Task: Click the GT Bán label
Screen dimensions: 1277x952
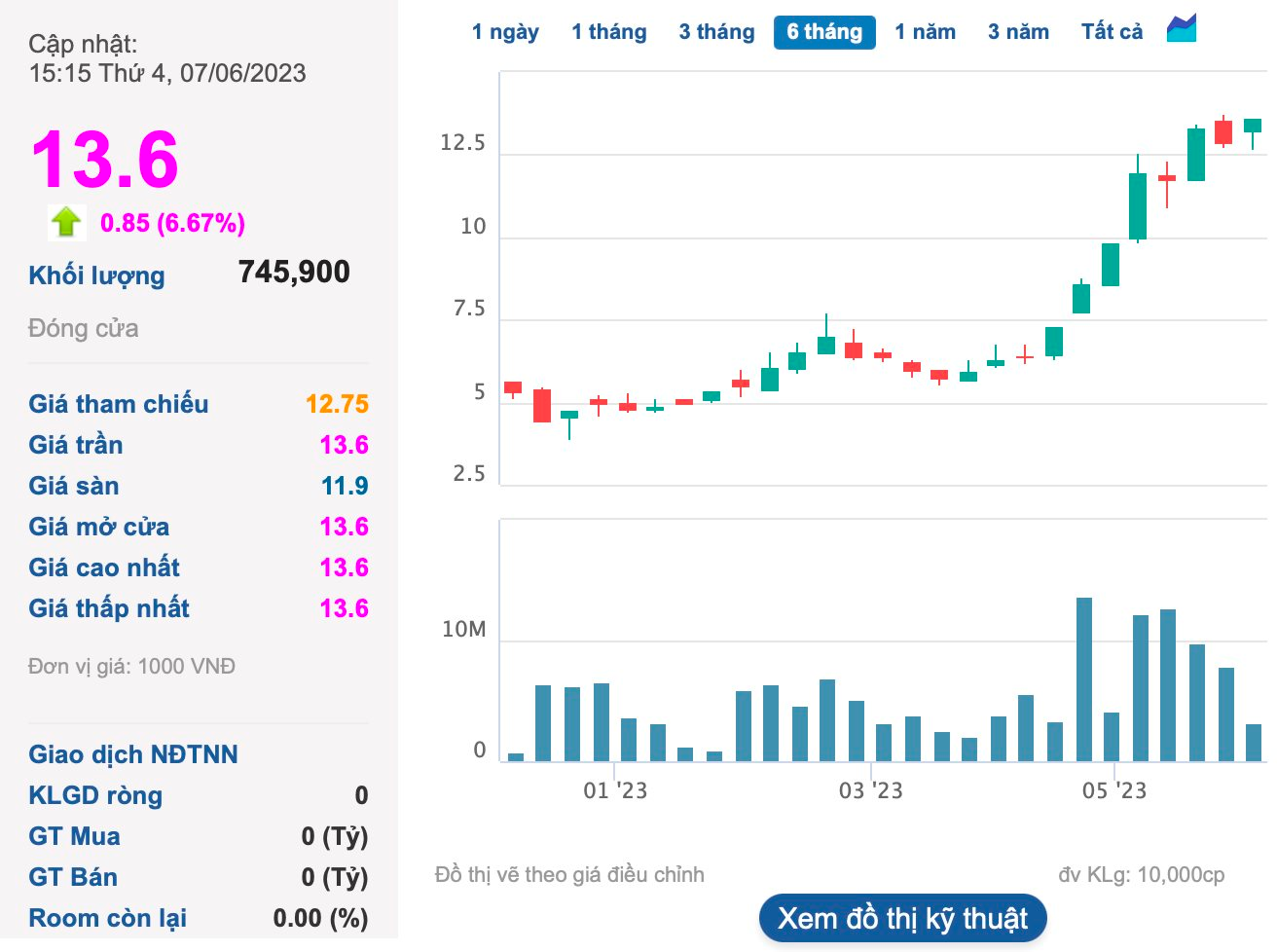Action: click(73, 877)
